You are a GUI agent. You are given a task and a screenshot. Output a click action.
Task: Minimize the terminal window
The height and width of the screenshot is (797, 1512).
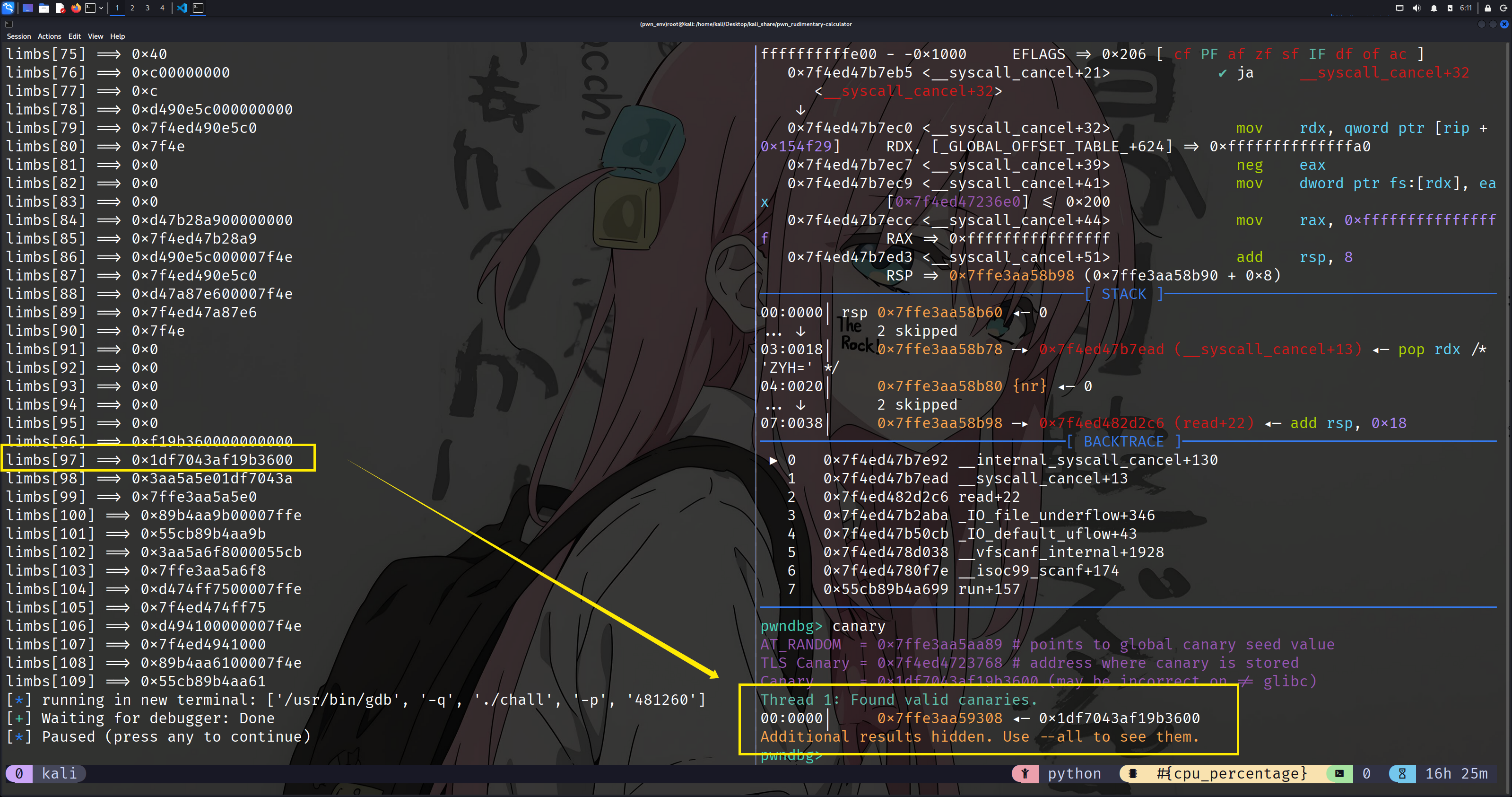click(x=1481, y=24)
